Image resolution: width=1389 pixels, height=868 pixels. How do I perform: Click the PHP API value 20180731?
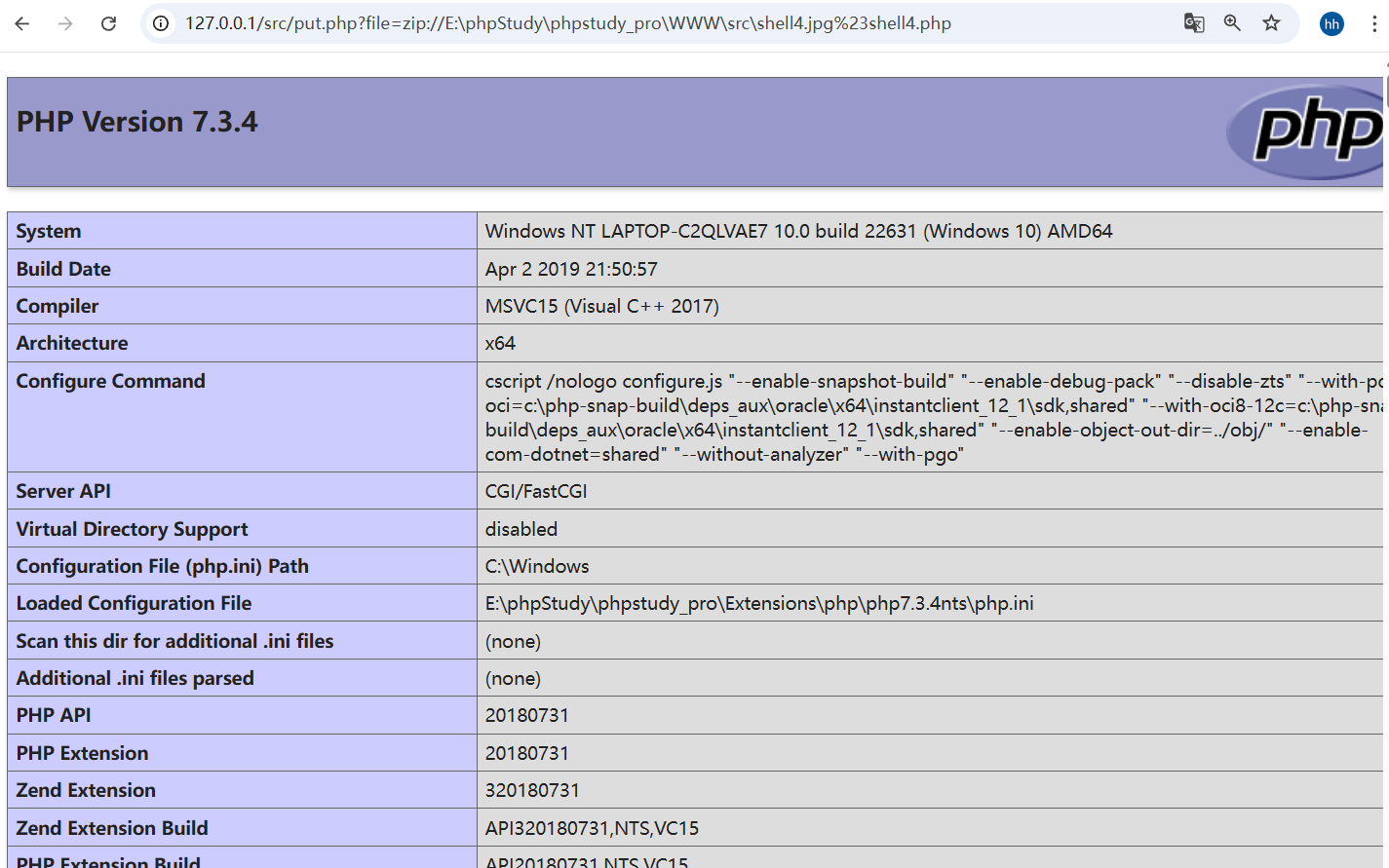pos(526,715)
